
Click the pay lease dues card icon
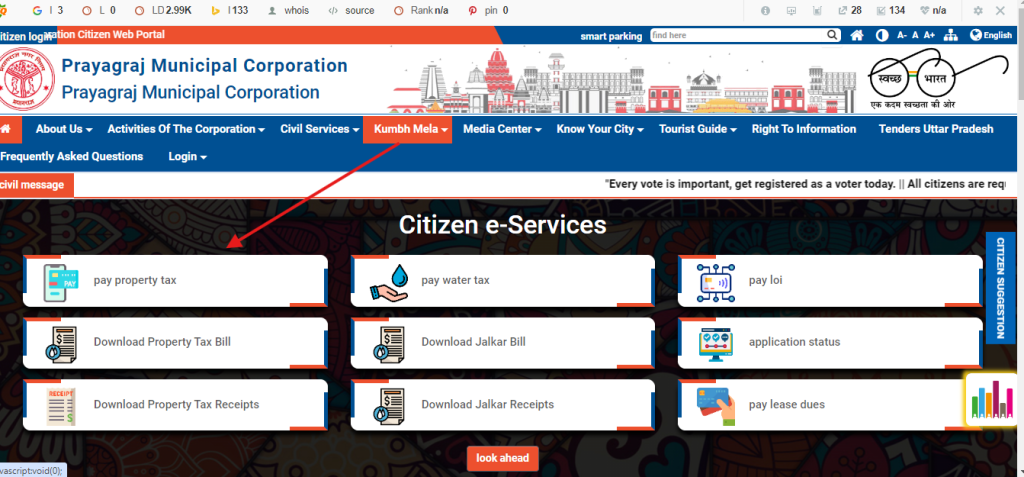tap(716, 405)
